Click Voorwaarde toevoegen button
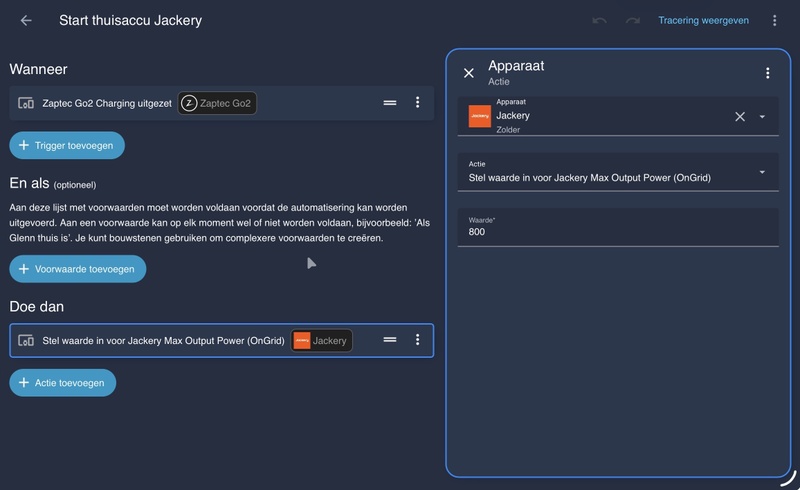 (x=78, y=269)
